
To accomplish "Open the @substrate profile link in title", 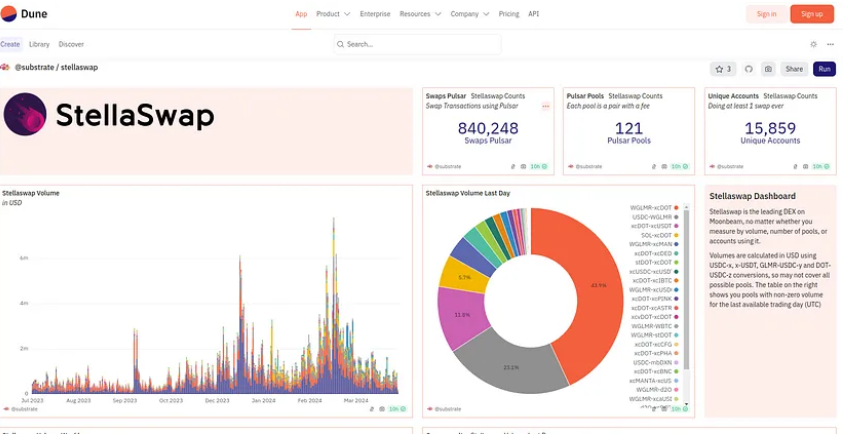I will pos(34,67).
